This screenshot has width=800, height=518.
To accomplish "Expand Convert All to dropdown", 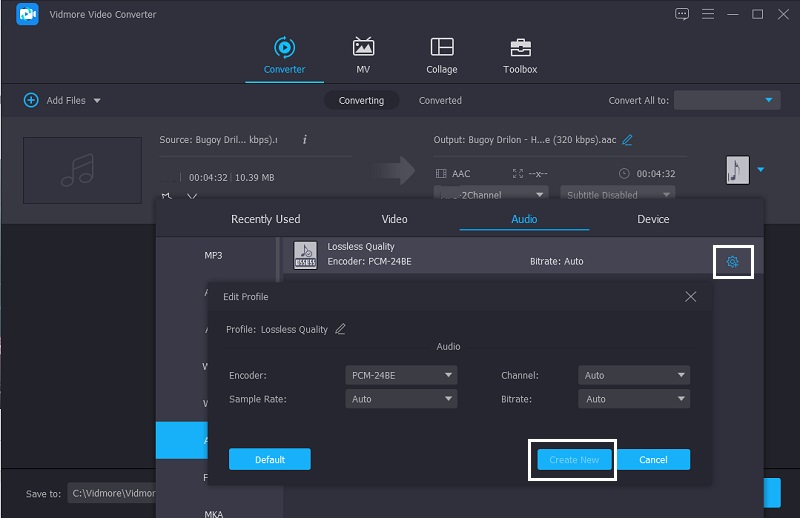I will 727,100.
